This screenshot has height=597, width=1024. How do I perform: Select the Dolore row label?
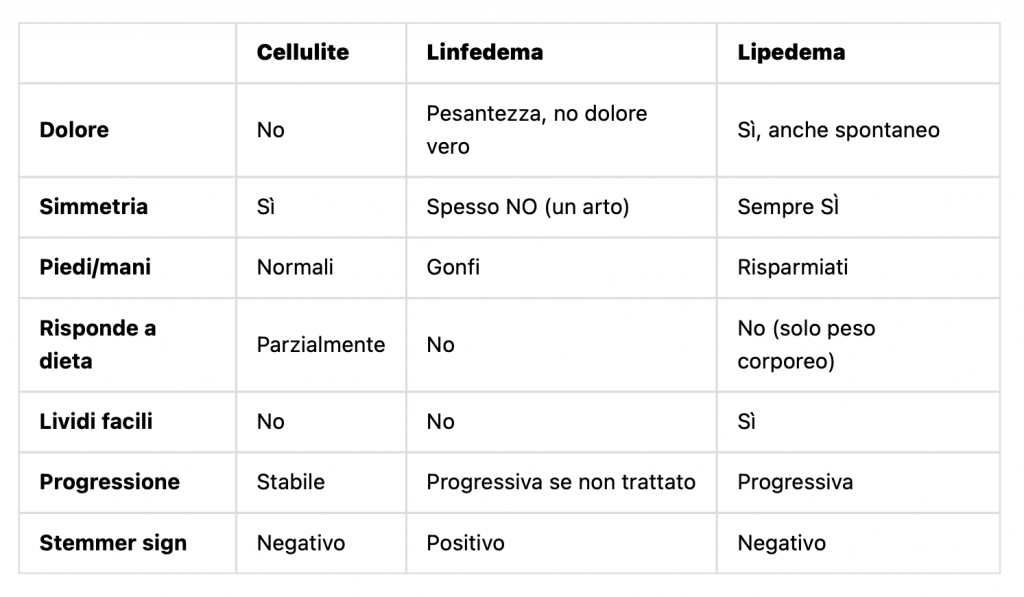coord(74,130)
